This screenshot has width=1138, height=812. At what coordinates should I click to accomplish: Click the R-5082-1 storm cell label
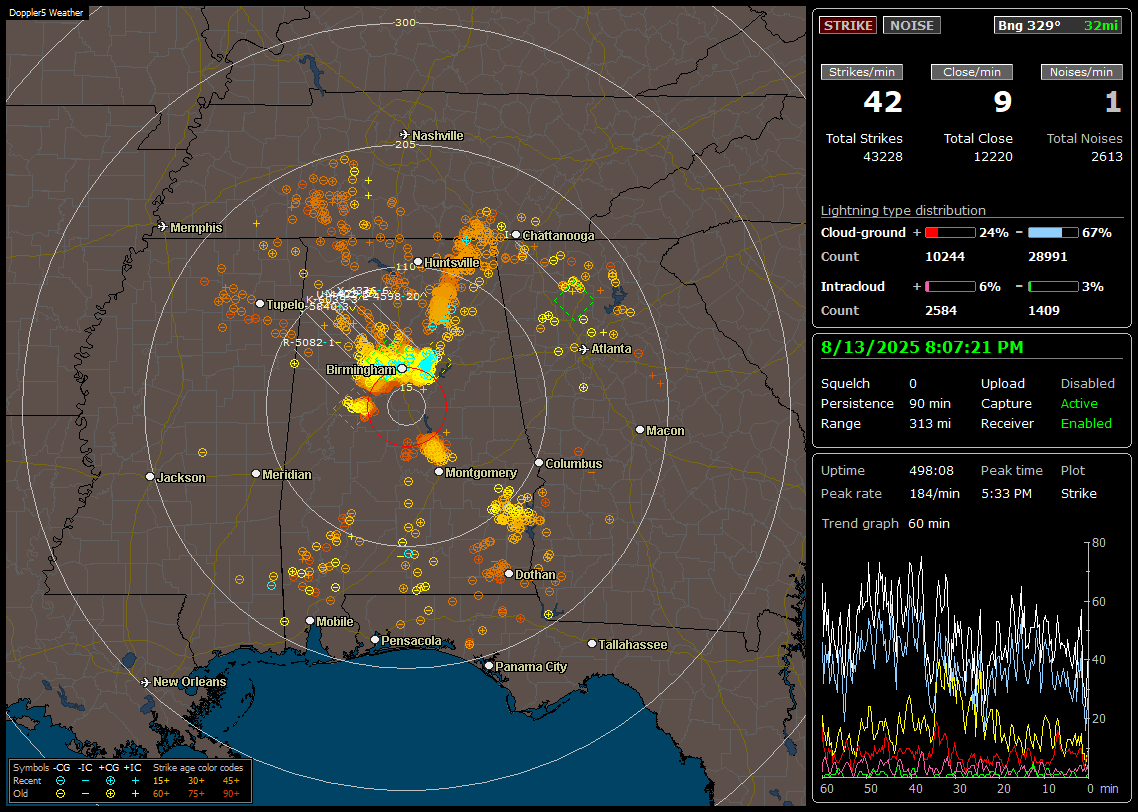point(308,343)
